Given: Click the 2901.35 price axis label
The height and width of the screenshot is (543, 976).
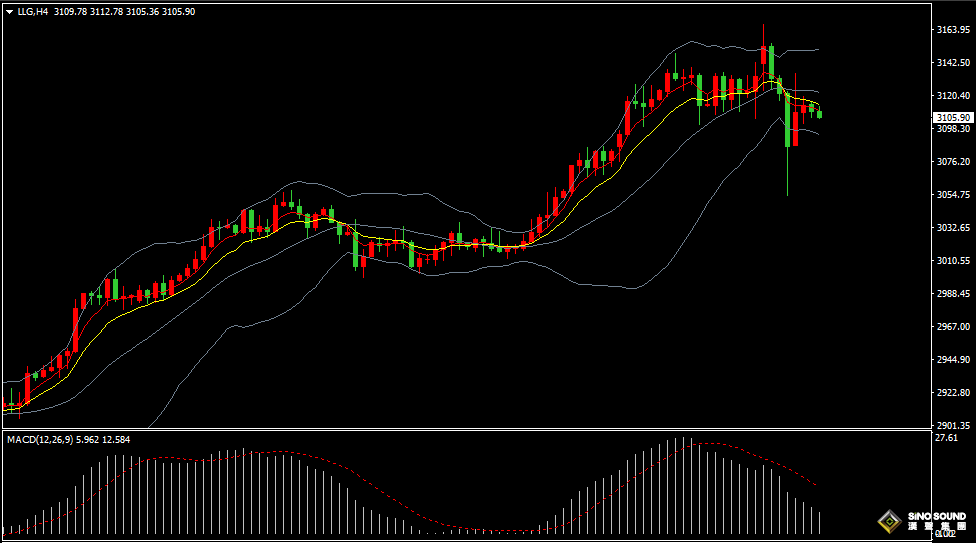Looking at the screenshot, I should [x=953, y=426].
